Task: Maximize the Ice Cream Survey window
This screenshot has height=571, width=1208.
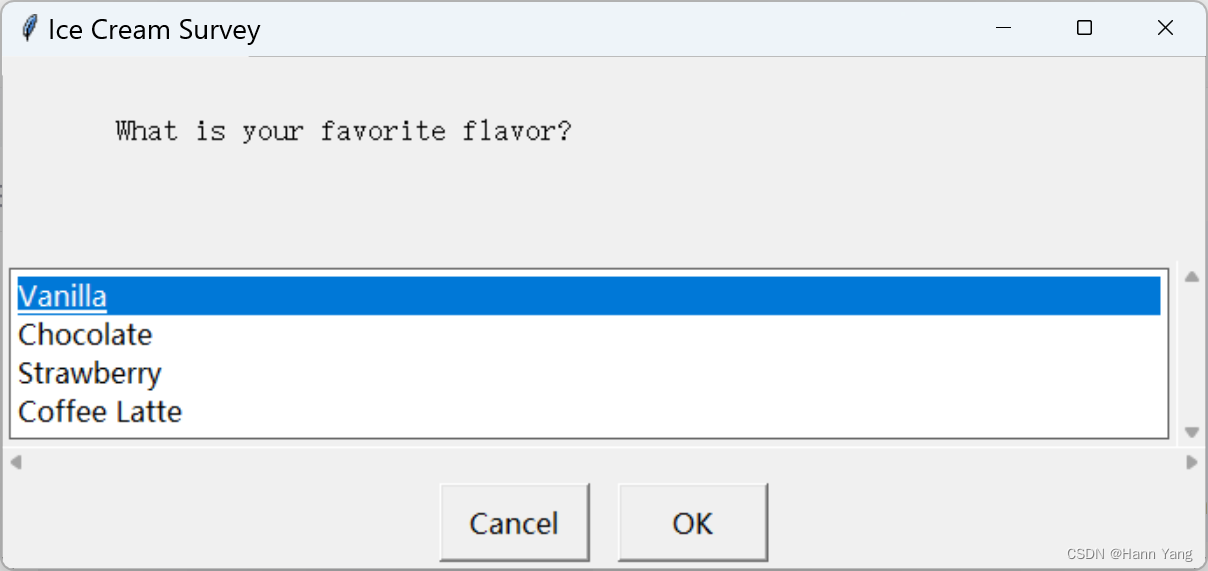Action: 1084,28
